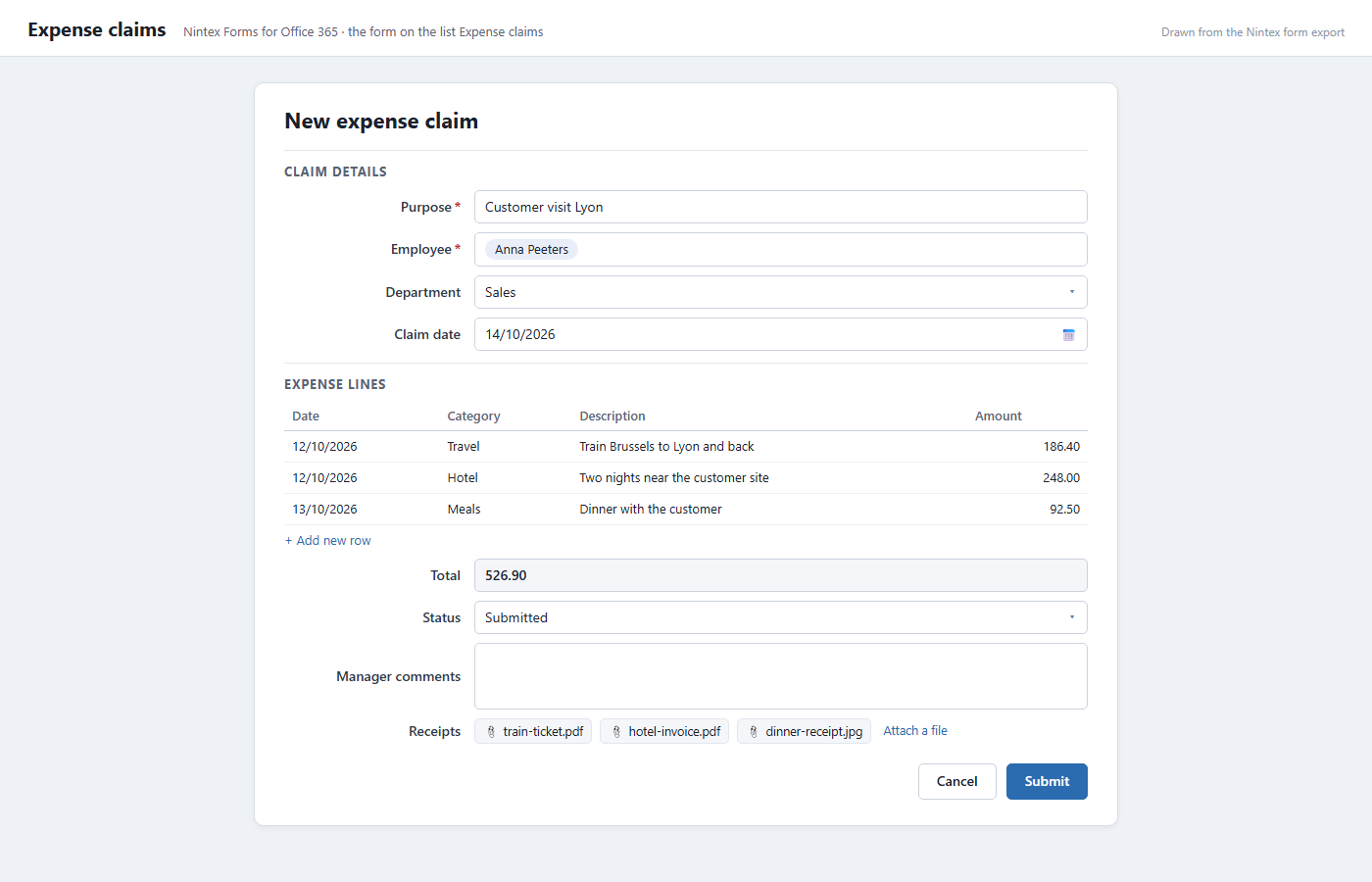
Task: Click the Employee people picker field
Action: tap(781, 249)
